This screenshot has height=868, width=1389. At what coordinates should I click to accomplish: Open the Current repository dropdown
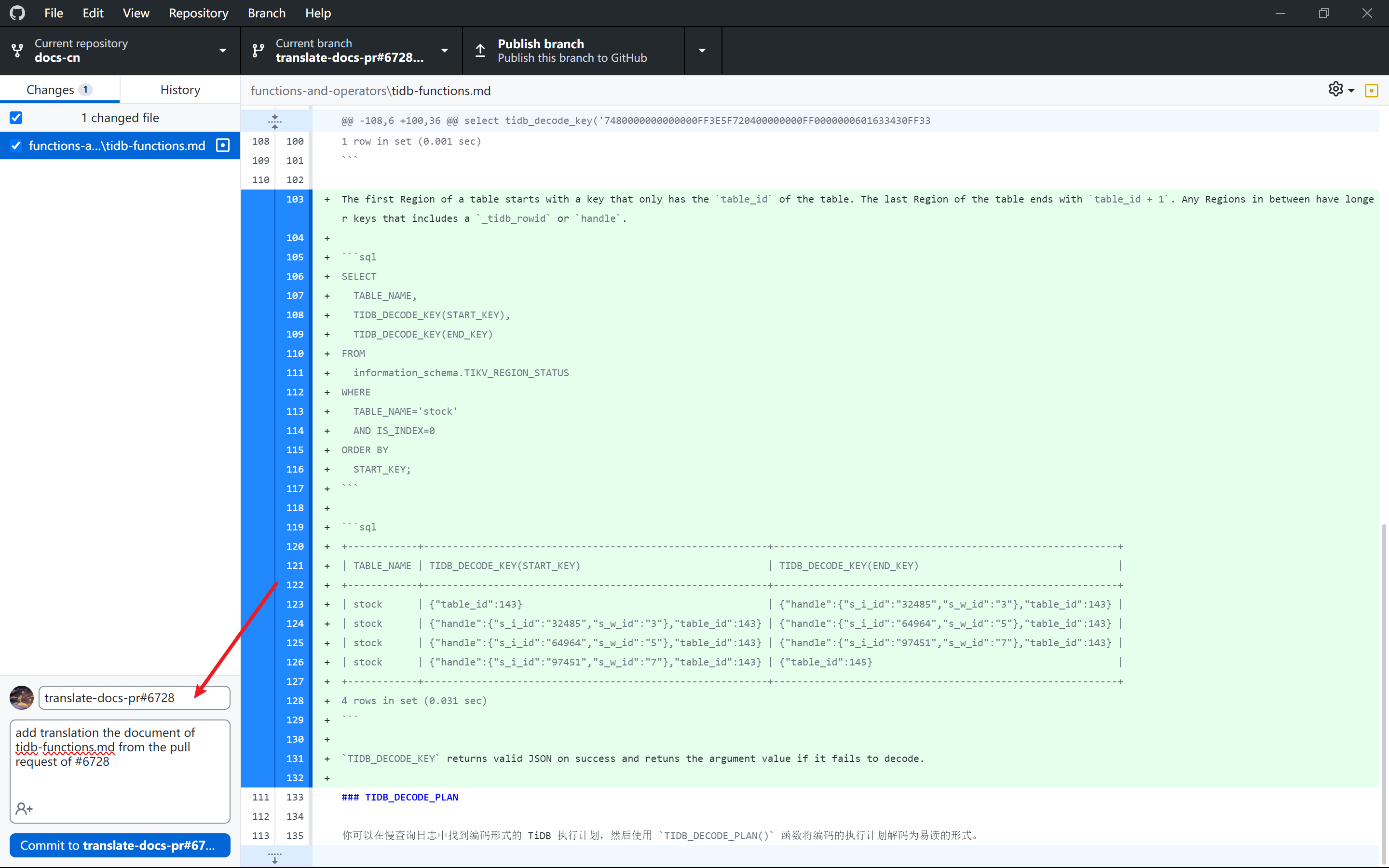coord(120,51)
